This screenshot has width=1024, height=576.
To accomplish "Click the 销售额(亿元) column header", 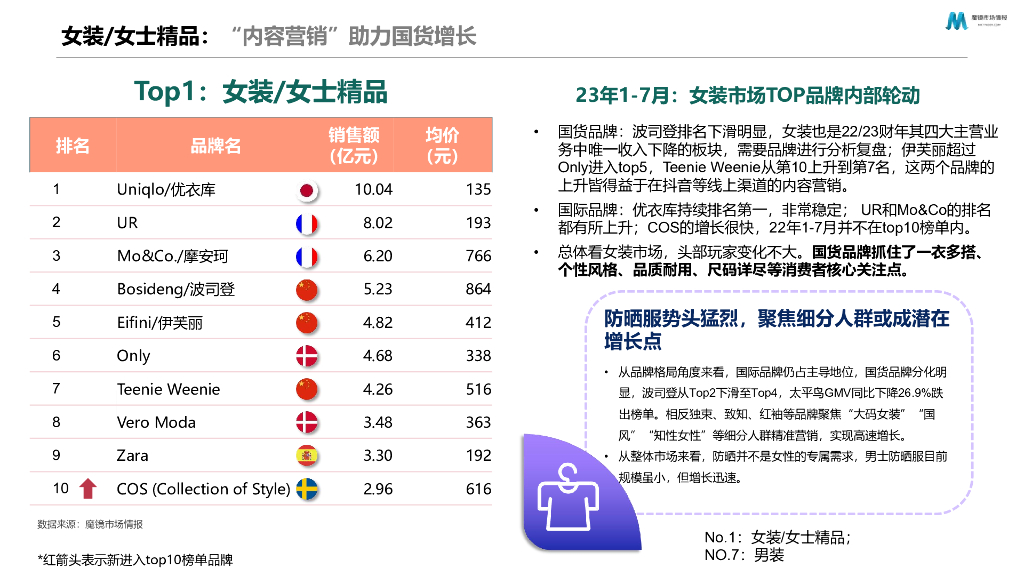I will (x=353, y=145).
